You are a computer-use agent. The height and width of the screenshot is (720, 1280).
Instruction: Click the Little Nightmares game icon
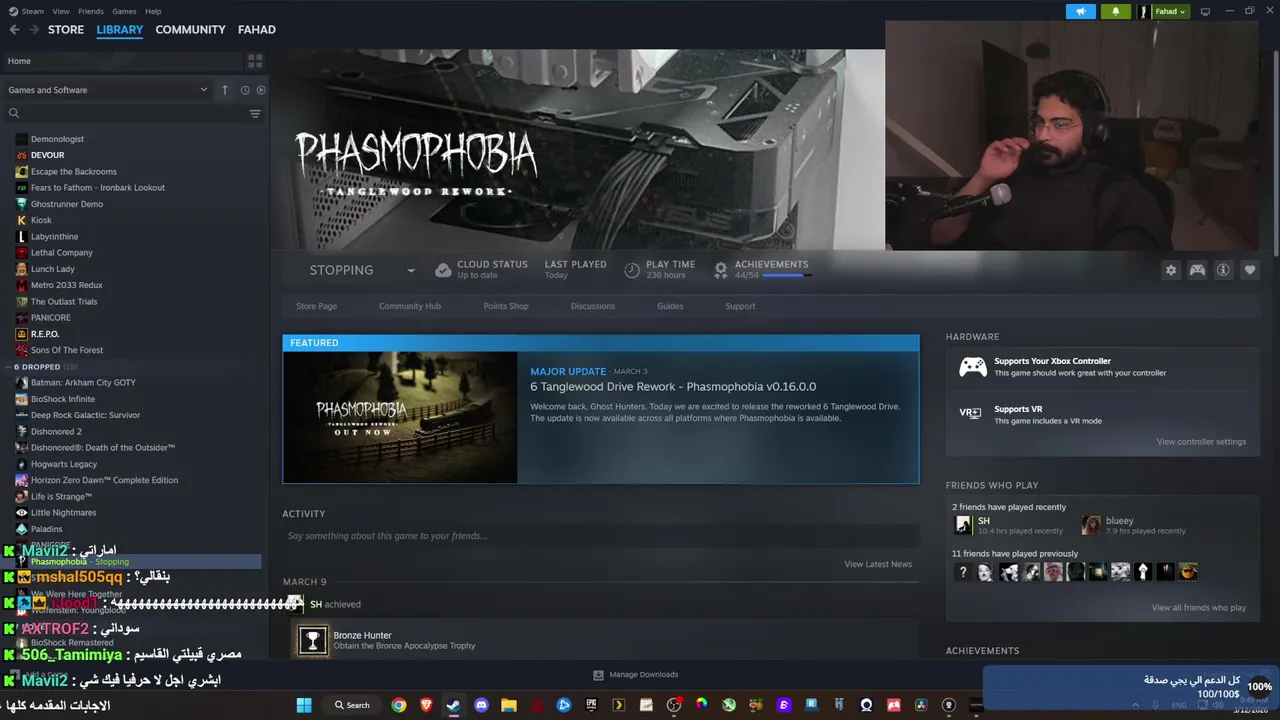tap(22, 513)
